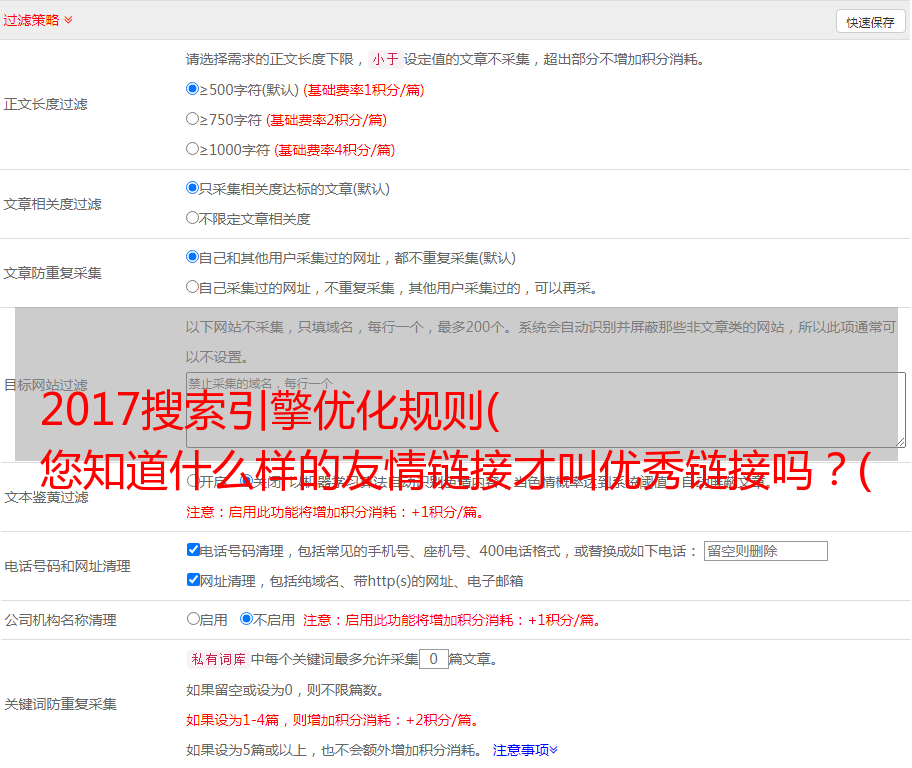Viewport: 912px width, 768px height.
Task: Click the 正文长度过滤 row label
Action: [x=45, y=104]
